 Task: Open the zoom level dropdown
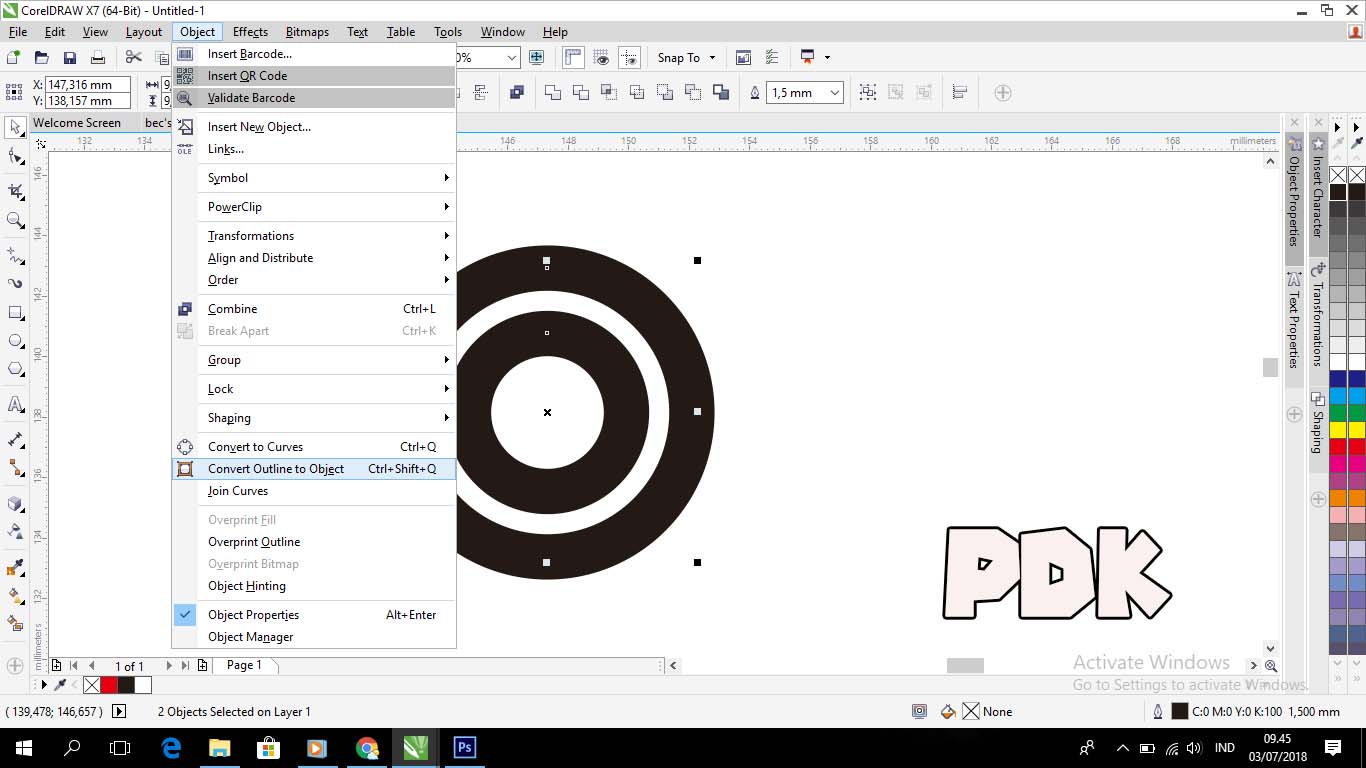coord(513,57)
